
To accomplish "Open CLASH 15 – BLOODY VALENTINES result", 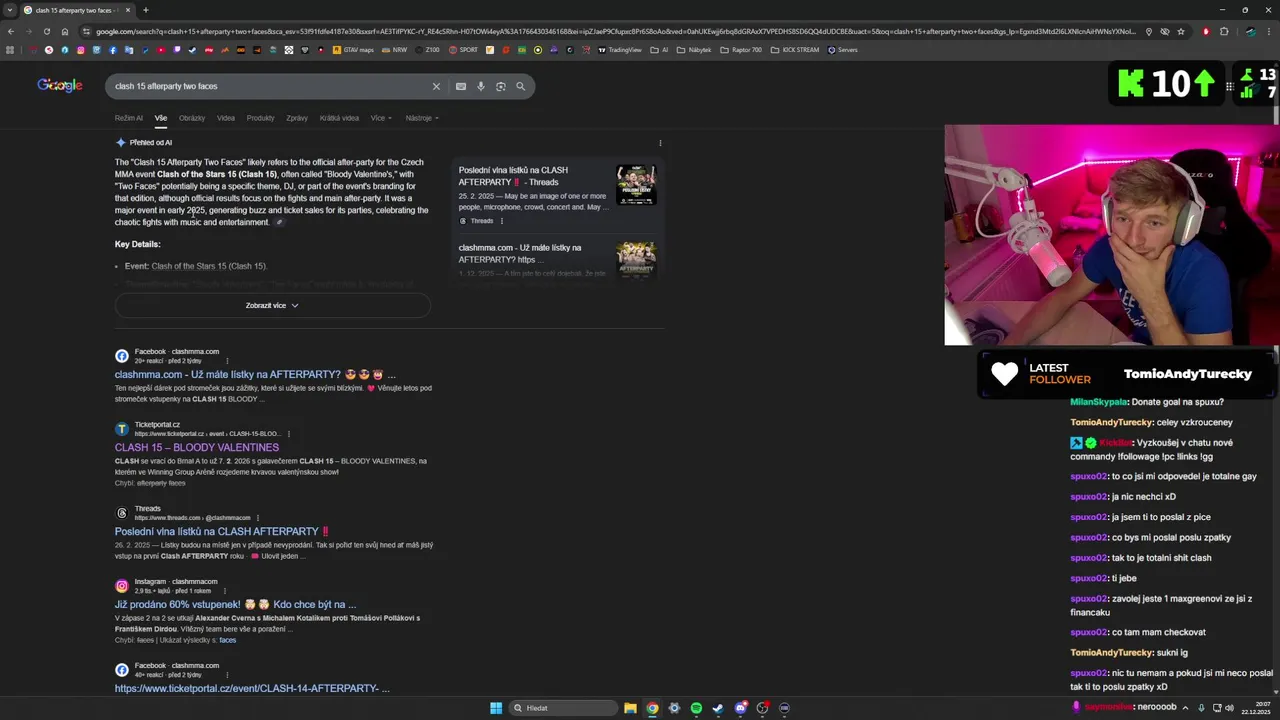I will (x=197, y=447).
